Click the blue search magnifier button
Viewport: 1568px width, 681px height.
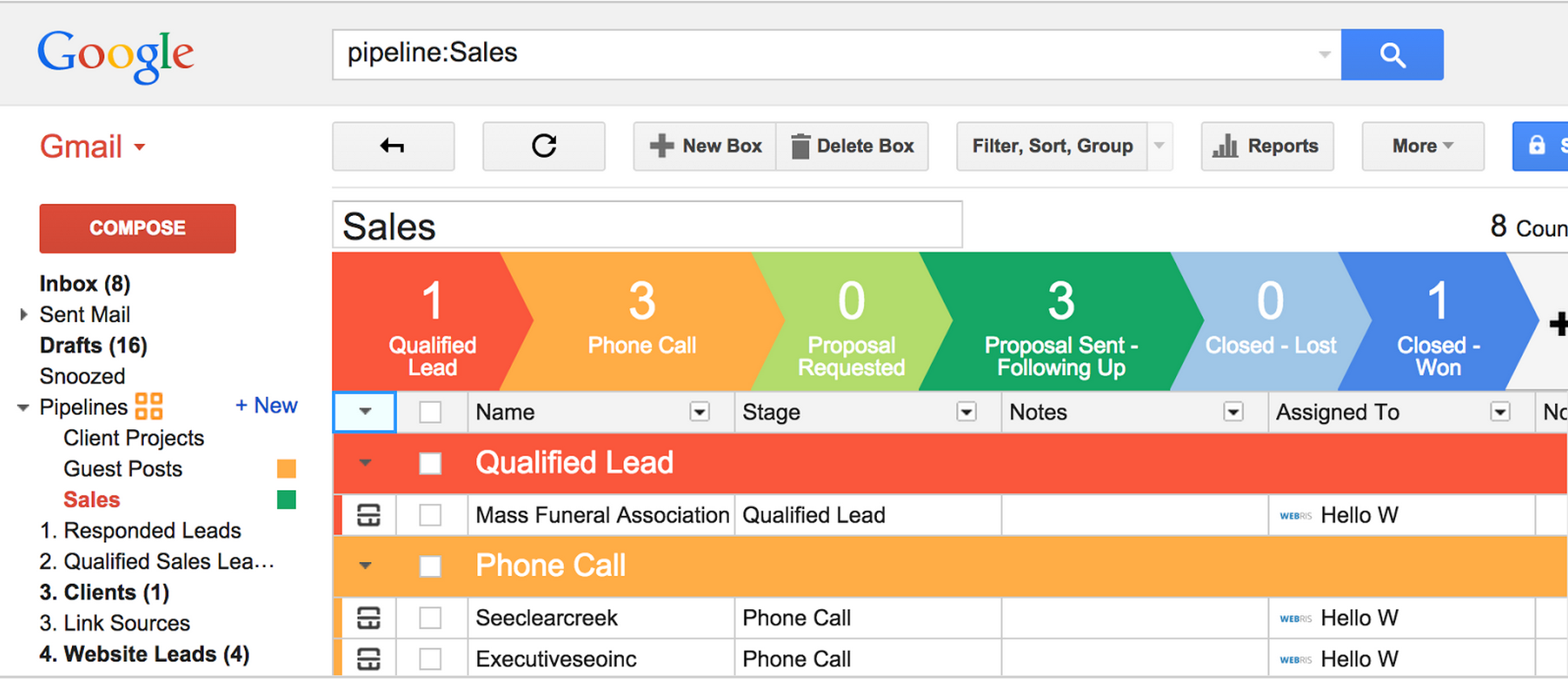point(1391,55)
